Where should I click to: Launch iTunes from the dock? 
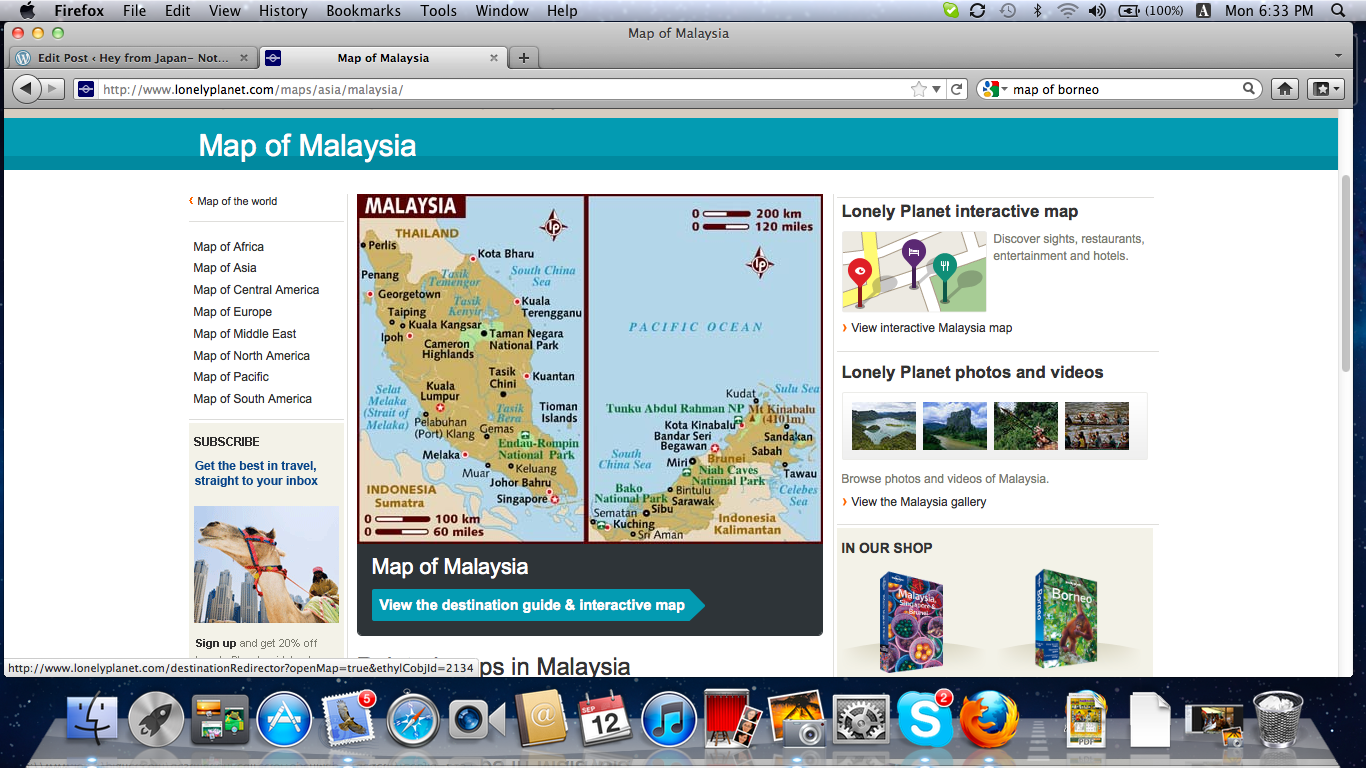pyautogui.click(x=666, y=720)
